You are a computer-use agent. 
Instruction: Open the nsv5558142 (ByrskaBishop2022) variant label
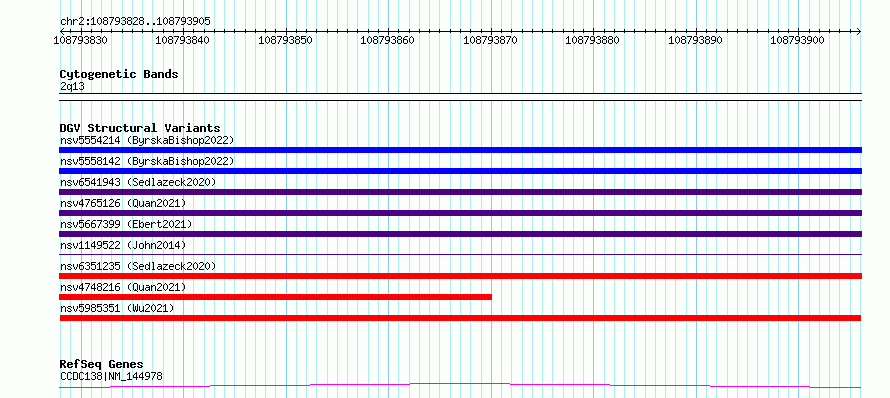click(147, 161)
